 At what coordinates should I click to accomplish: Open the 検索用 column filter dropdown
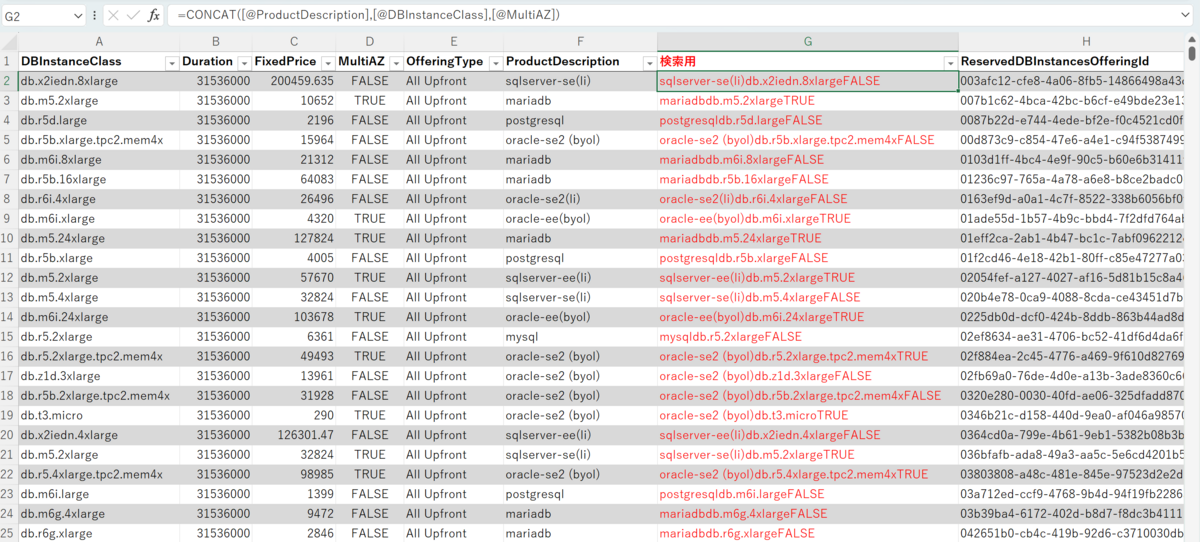pos(950,62)
